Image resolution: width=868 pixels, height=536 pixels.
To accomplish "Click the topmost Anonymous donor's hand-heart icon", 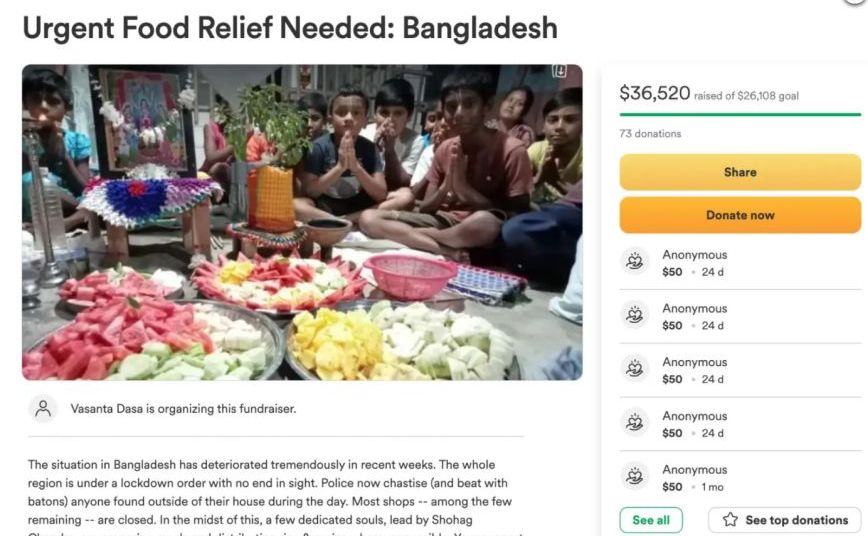I will click(636, 261).
